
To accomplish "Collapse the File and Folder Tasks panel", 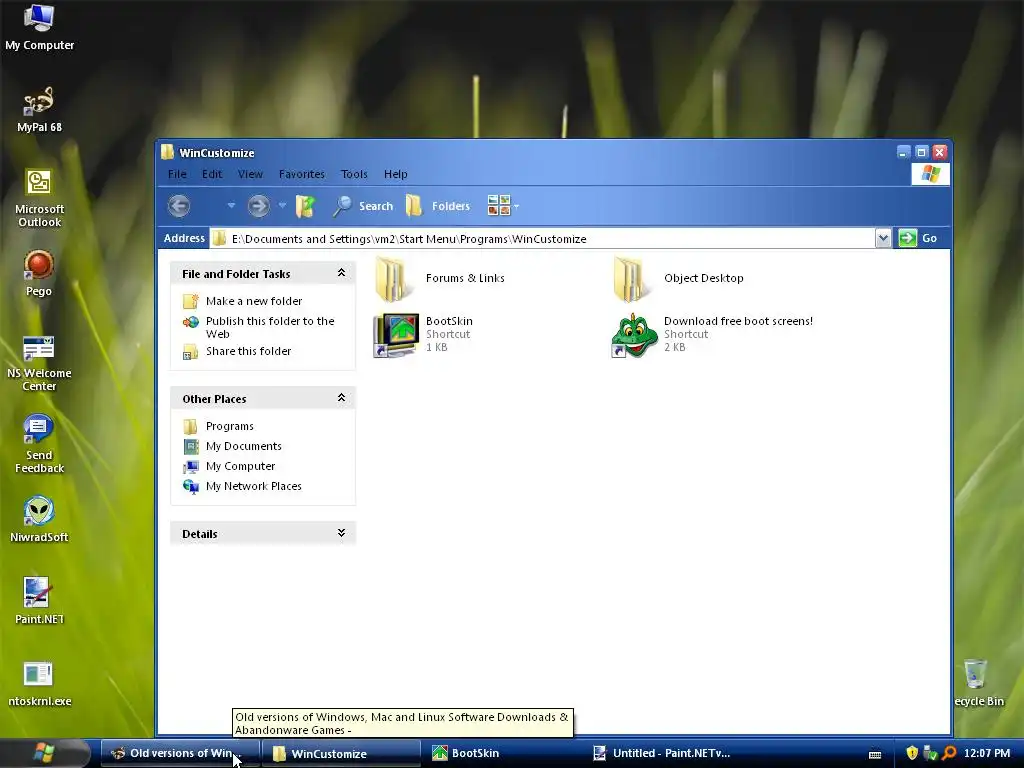I will (x=341, y=273).
